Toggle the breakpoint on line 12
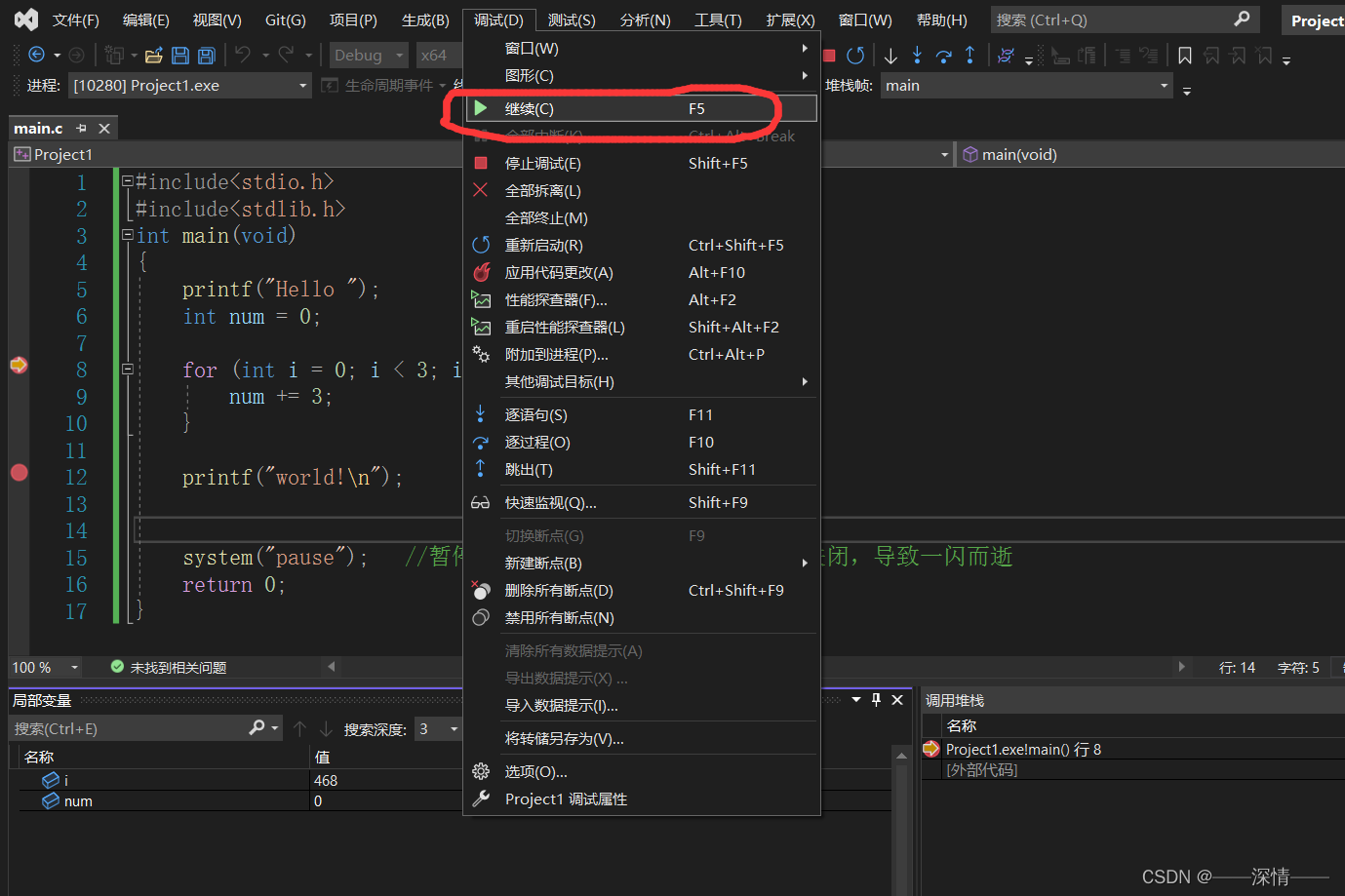This screenshot has width=1345, height=896. point(19,472)
